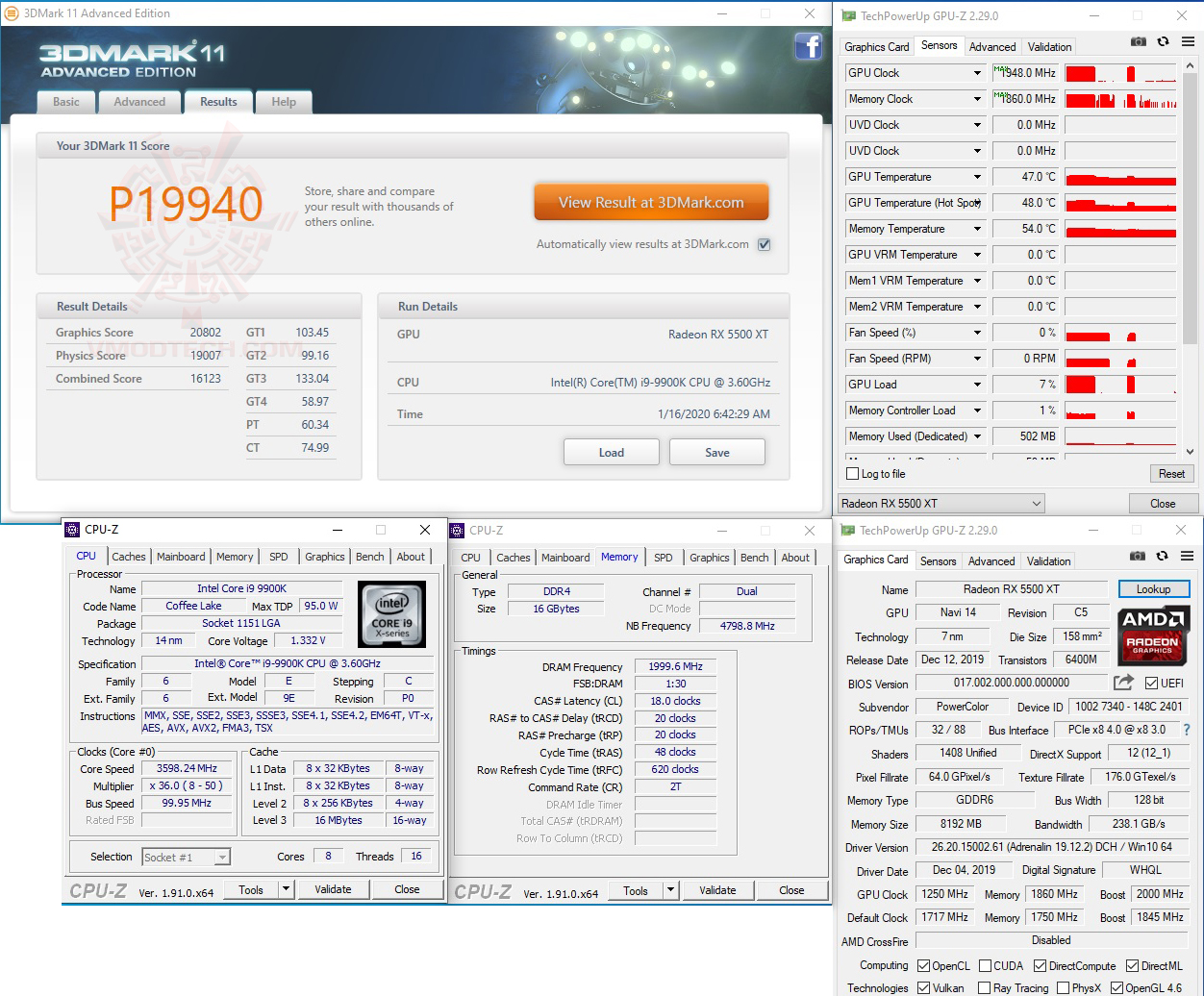Viewport: 1204px width, 996px height.
Task: Toggle the UEFI checkbox
Action: (1151, 684)
